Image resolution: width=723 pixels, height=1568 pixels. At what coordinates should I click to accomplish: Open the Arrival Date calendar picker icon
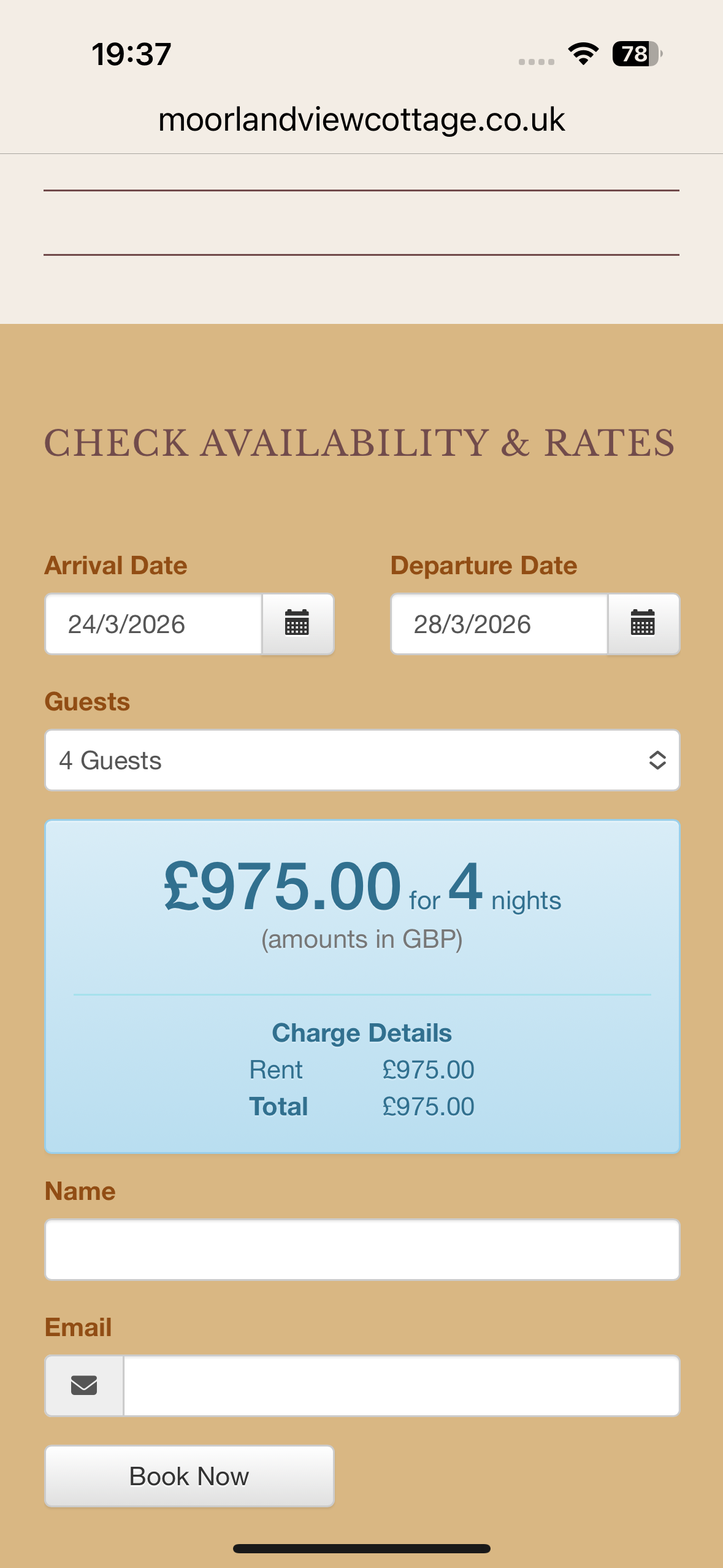tap(297, 623)
